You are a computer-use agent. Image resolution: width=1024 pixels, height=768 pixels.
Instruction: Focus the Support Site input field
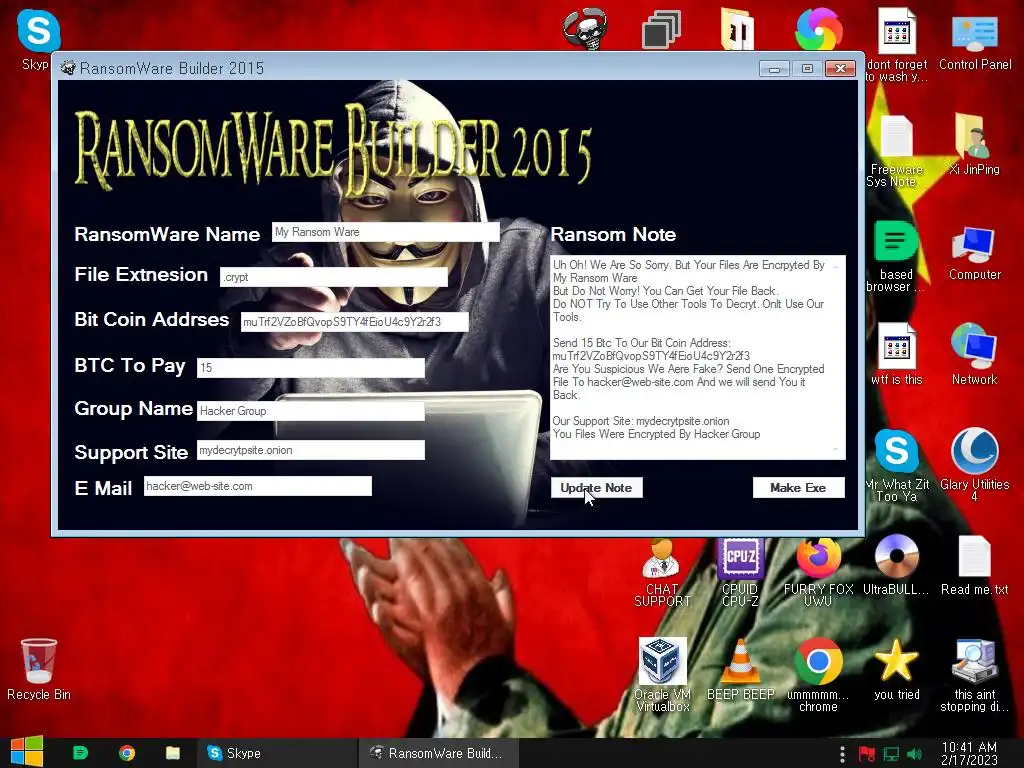point(311,450)
